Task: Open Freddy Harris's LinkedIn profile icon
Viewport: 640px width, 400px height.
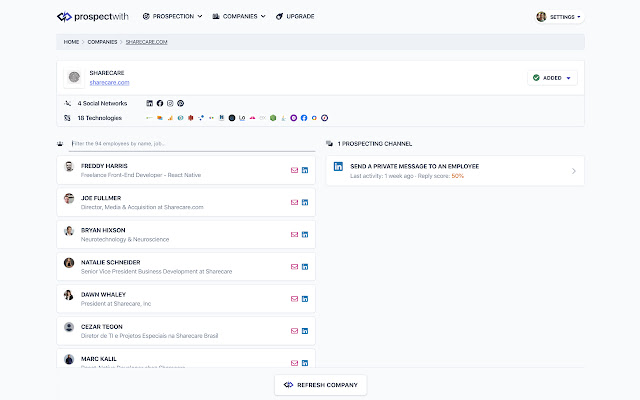Action: 305,170
